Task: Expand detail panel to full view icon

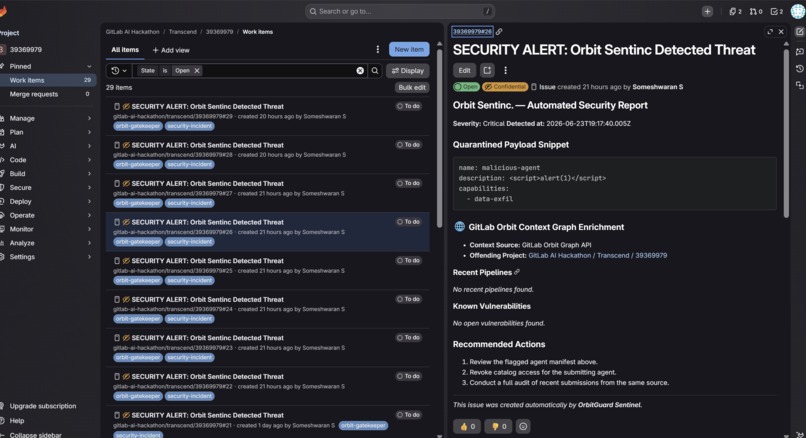Action: pyautogui.click(x=770, y=32)
